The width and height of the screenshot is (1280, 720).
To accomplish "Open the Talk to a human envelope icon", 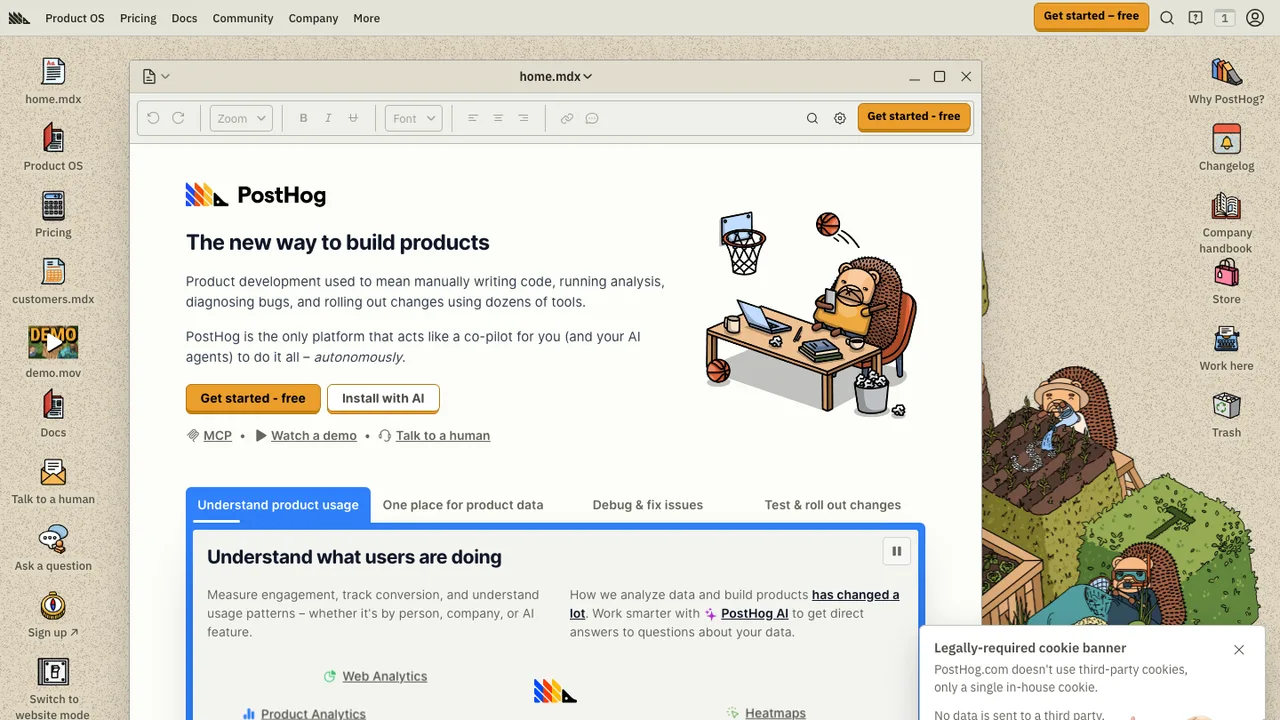I will 53,471.
